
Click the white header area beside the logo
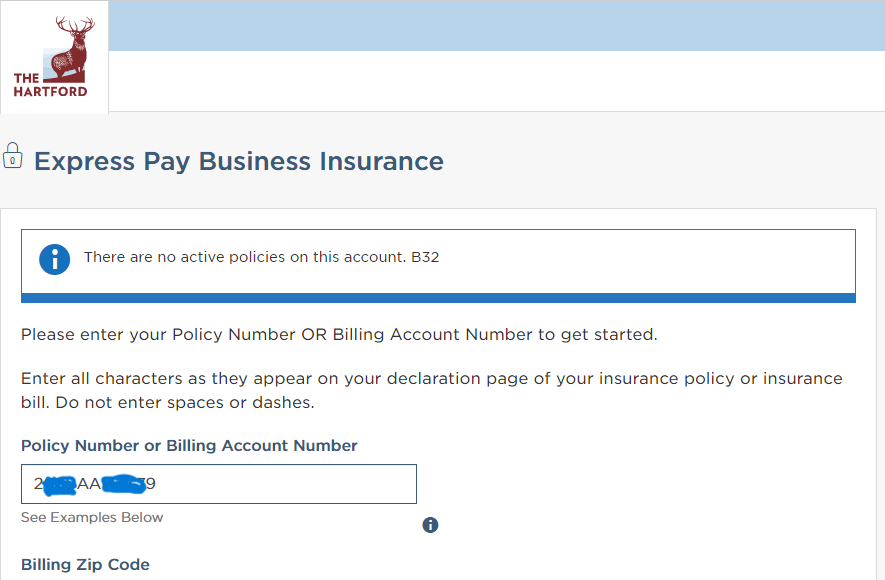point(496,81)
